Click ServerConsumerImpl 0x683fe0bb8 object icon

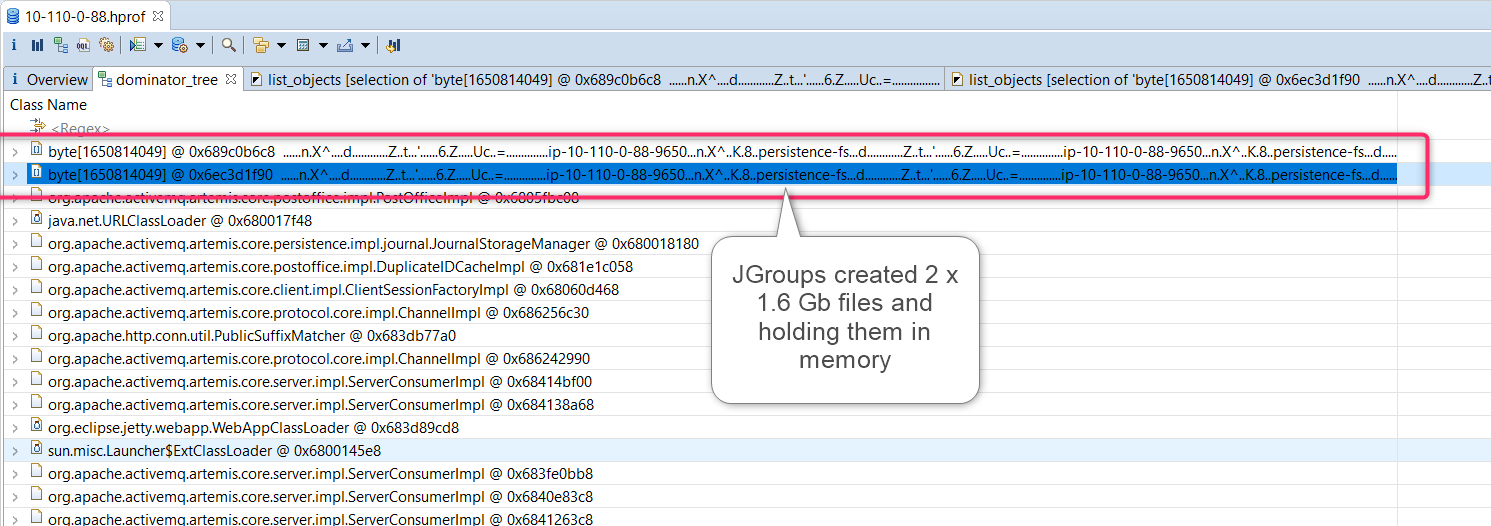pyautogui.click(x=37, y=472)
